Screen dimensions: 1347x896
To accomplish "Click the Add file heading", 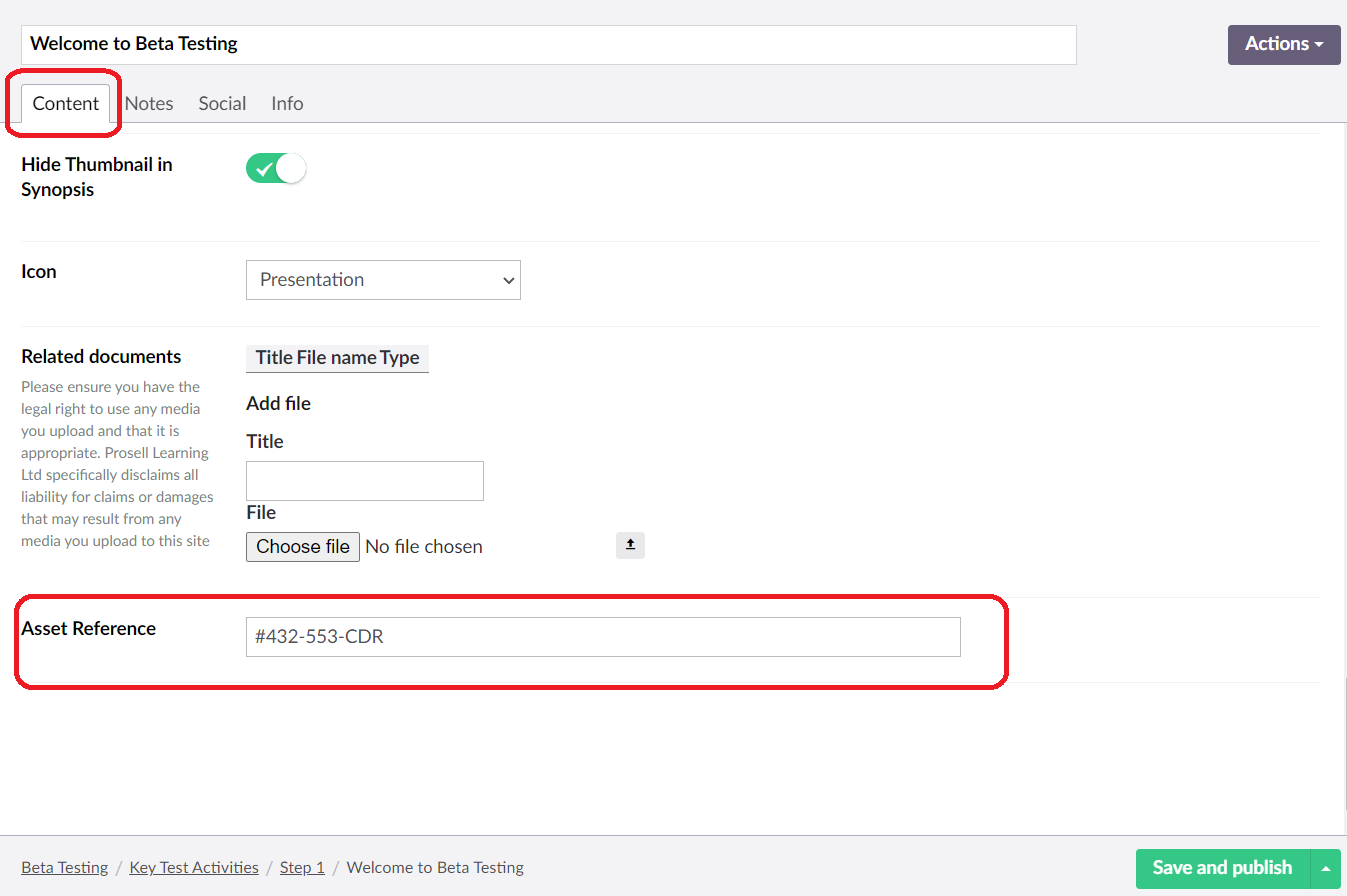I will coord(278,403).
